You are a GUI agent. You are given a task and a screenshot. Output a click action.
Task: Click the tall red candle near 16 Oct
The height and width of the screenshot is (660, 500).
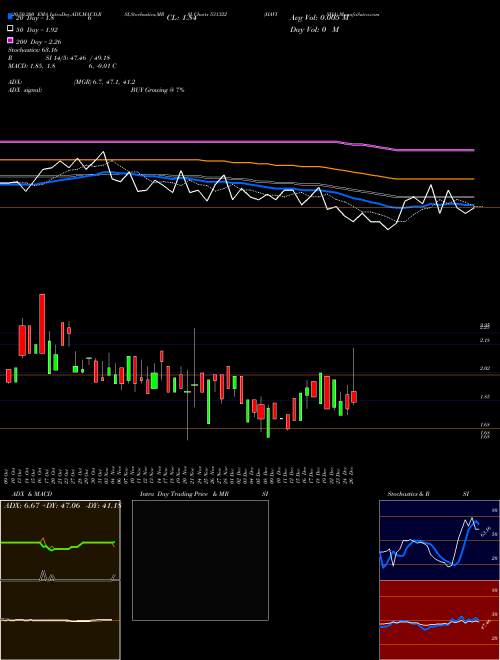42,324
